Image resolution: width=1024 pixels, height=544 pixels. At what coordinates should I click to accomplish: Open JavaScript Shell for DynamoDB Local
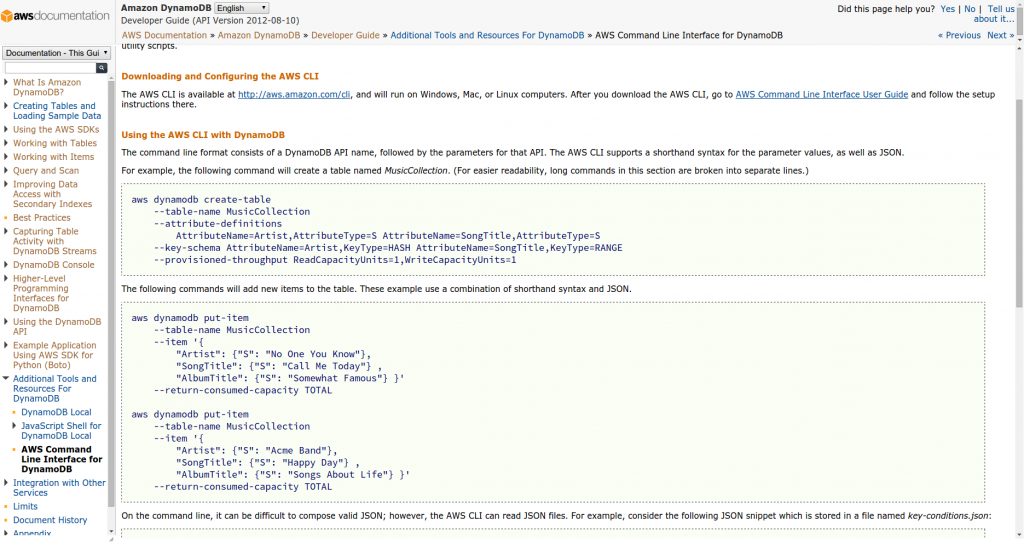tap(61, 431)
